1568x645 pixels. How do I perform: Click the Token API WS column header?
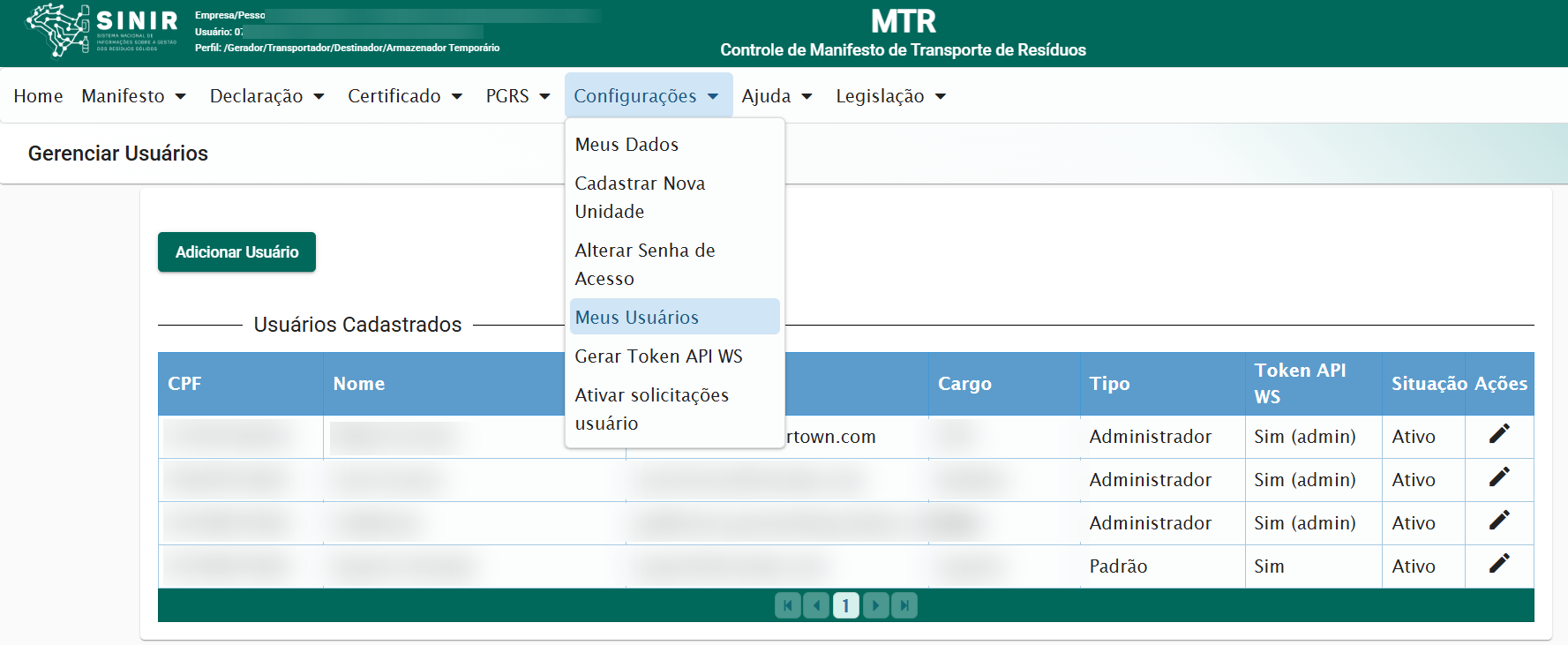coord(1313,384)
